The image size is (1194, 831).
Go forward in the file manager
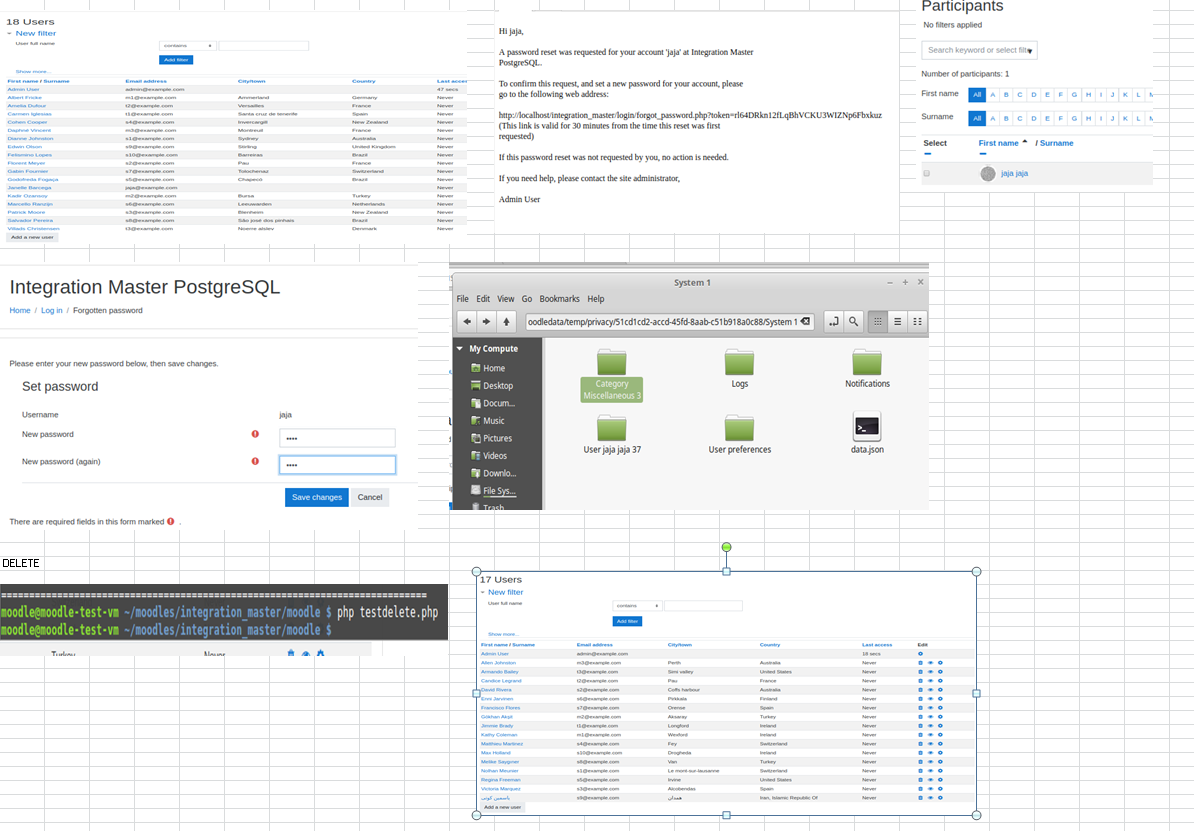tap(487, 321)
